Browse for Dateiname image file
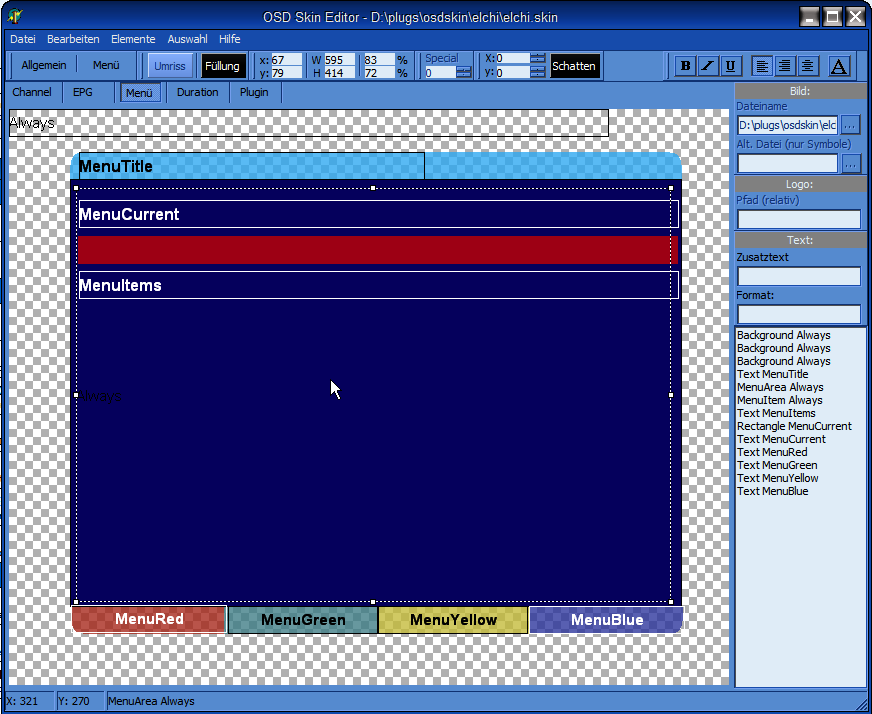This screenshot has width=872, height=714. tap(850, 125)
